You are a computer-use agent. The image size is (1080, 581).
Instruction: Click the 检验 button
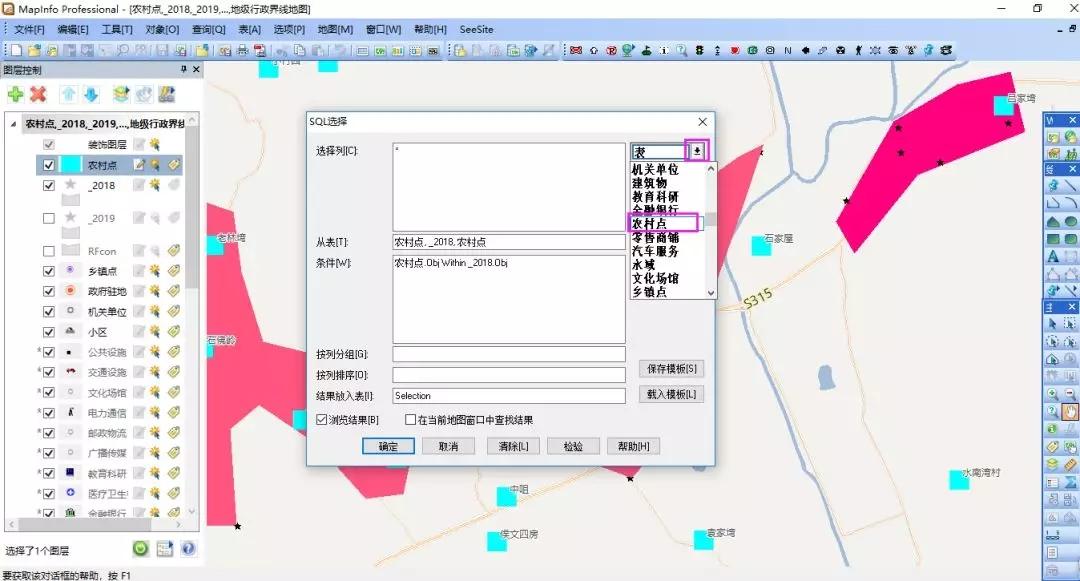(x=573, y=446)
